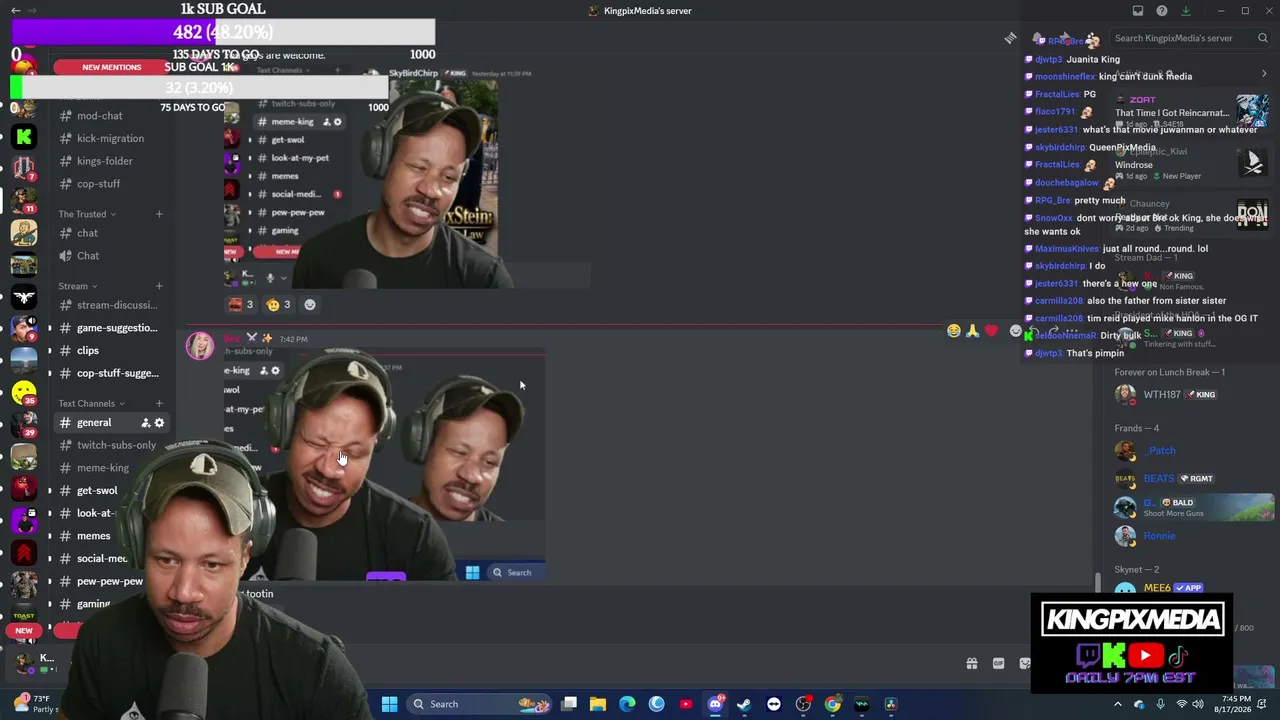Click member Ronnie in the member list
The width and height of the screenshot is (1280, 720).
coord(1160,536)
